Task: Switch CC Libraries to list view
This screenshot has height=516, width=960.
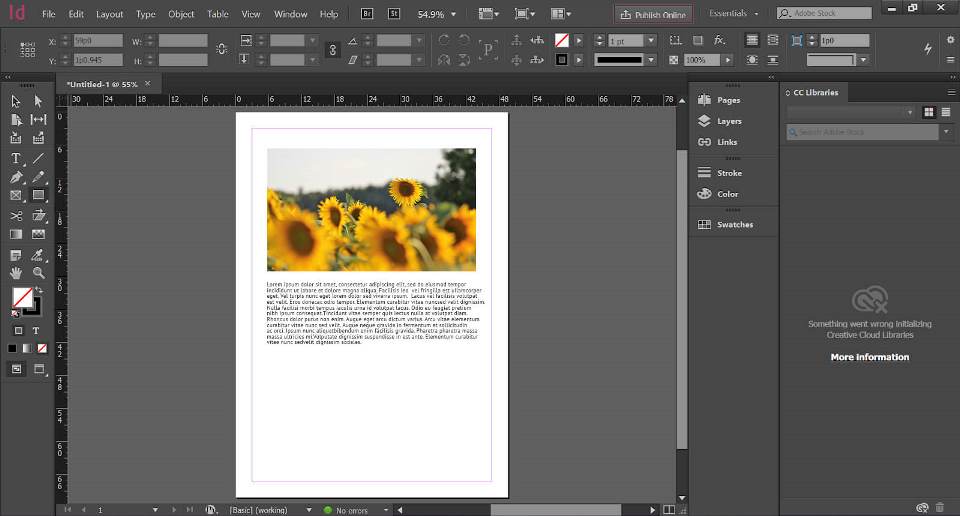Action: [x=944, y=112]
